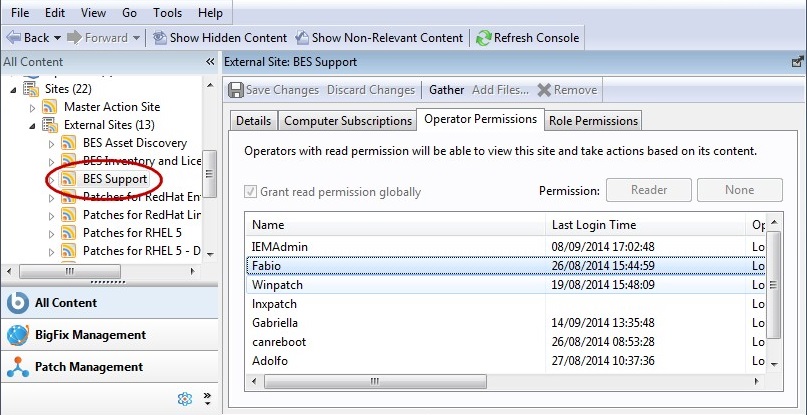Show more domain buttons chevron

click(207, 399)
